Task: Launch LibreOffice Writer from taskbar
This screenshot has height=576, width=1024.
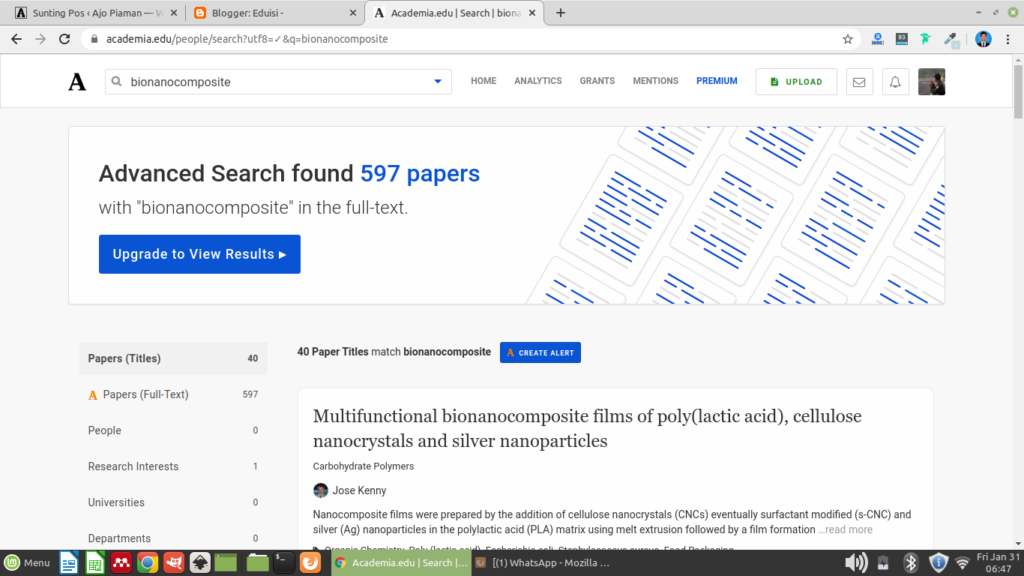Action: click(69, 562)
